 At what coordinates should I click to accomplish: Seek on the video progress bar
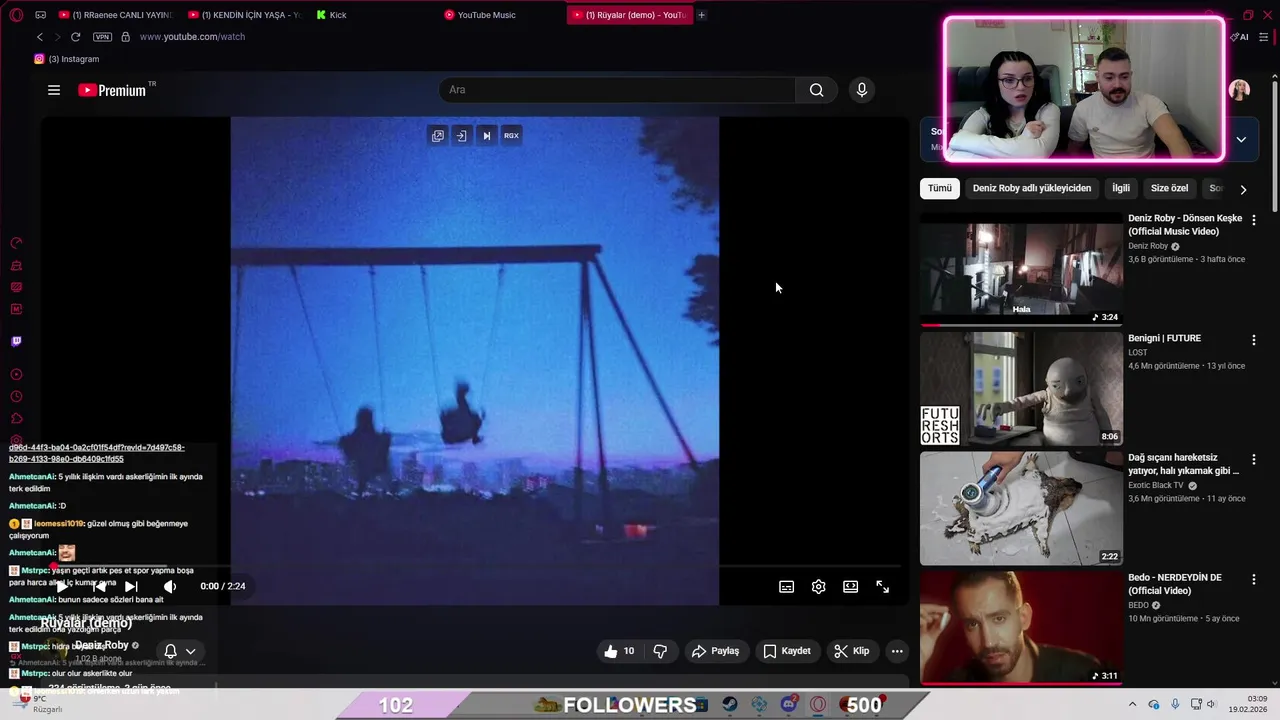point(475,567)
